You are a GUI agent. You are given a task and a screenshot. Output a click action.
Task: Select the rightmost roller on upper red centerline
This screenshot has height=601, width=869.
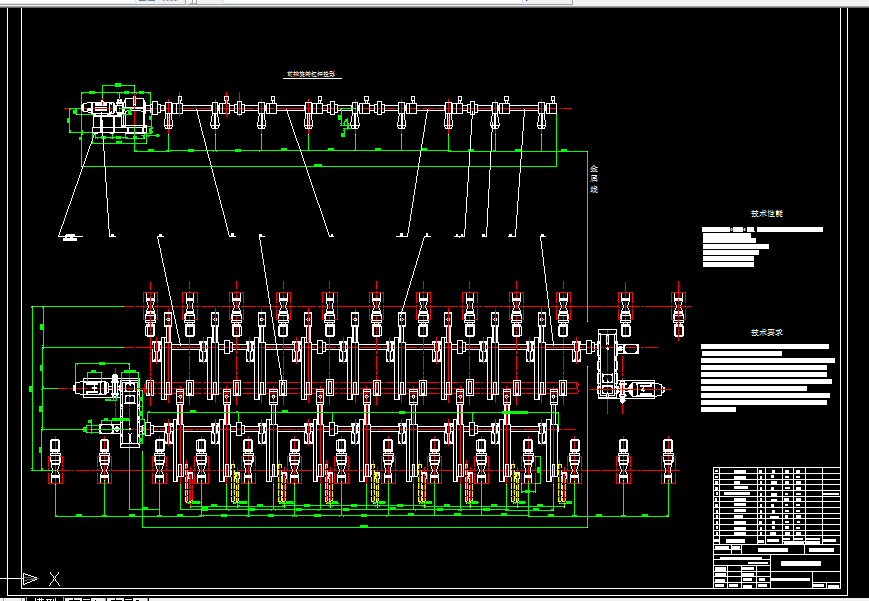pos(678,314)
